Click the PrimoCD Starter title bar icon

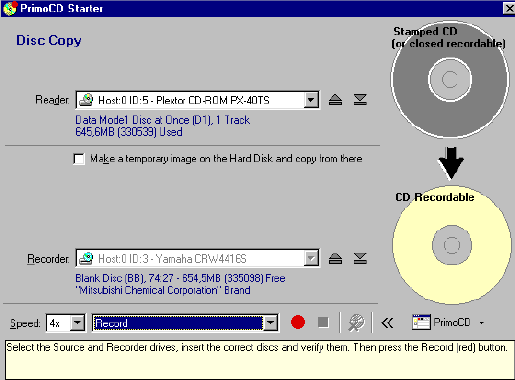[x=9, y=8]
